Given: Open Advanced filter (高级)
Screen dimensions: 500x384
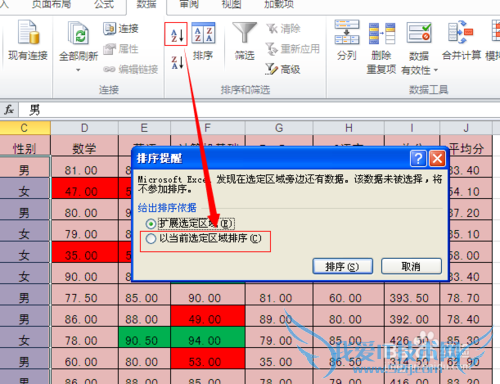Looking at the screenshot, I should click(x=283, y=69).
